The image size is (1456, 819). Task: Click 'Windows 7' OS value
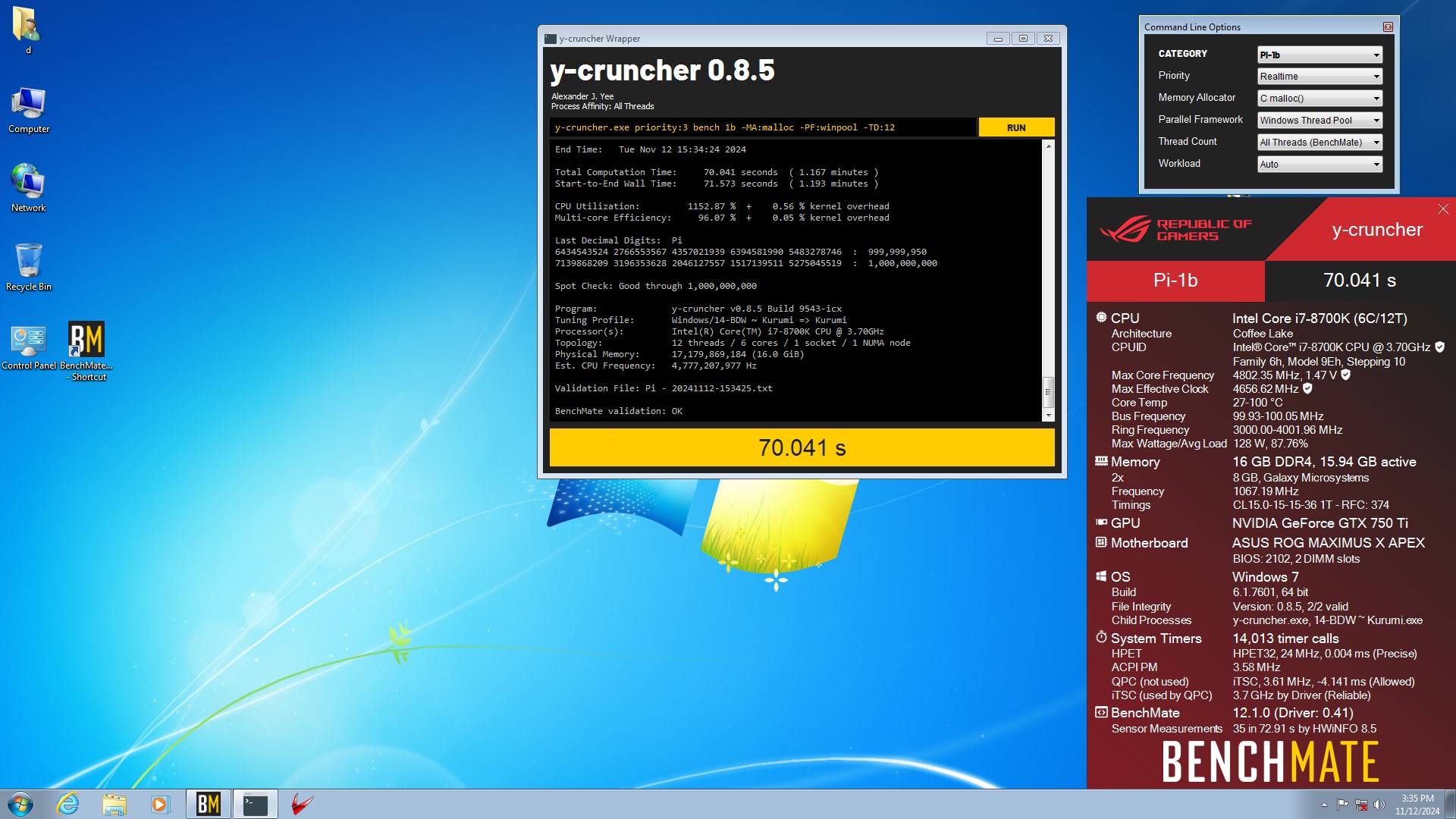tap(1266, 577)
